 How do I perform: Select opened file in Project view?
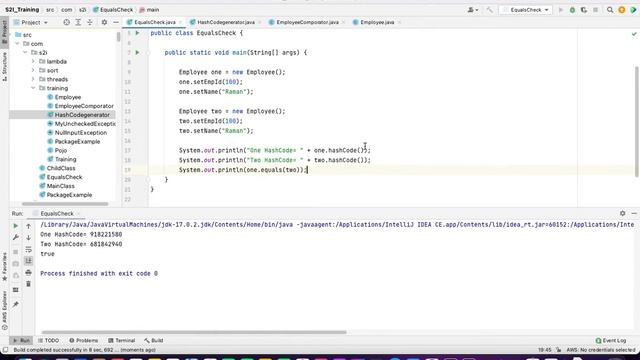click(67, 22)
